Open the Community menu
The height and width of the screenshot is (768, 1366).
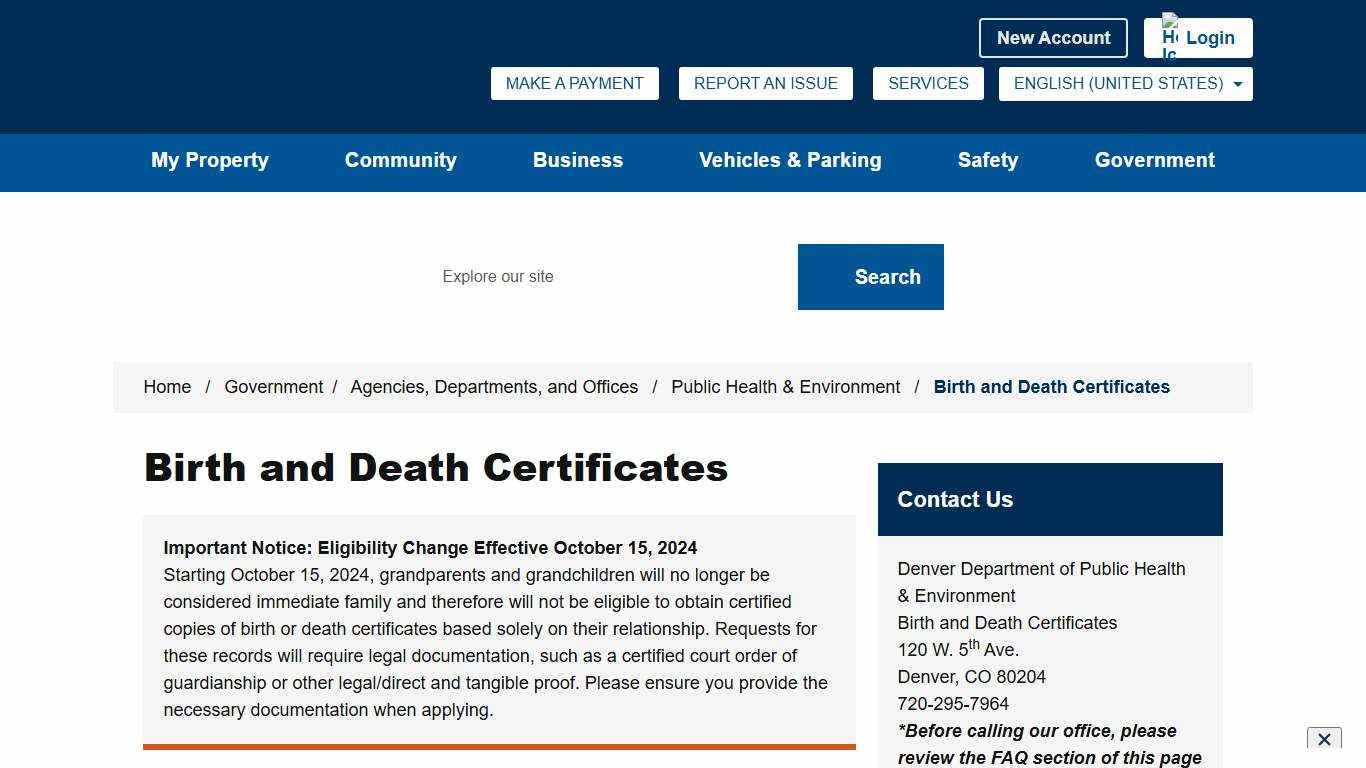(400, 161)
